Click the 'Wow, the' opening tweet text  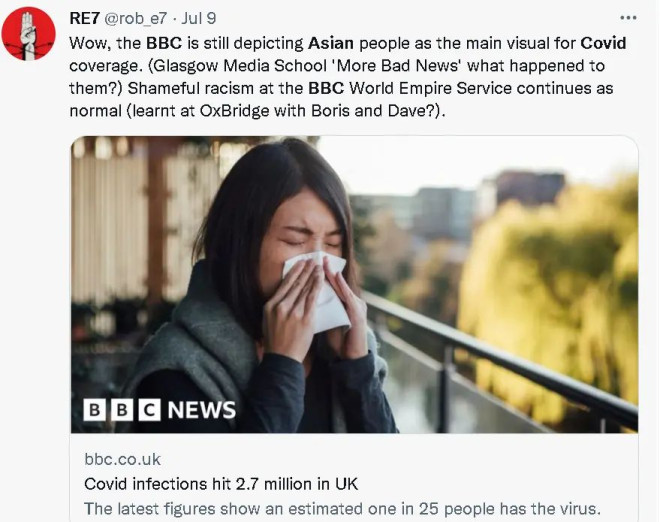coord(105,43)
